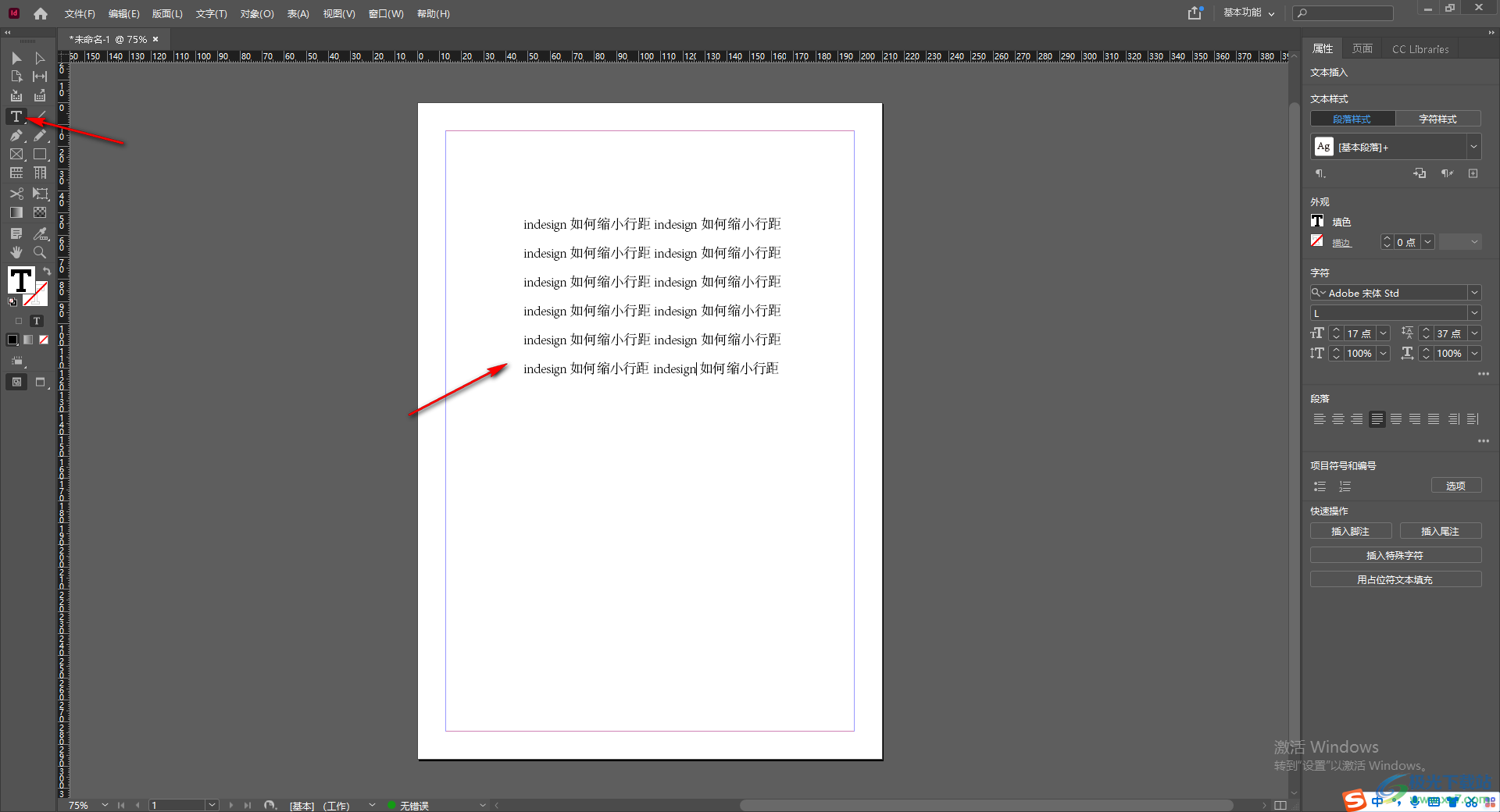Expand the font size 17 点 dropdown
Image resolution: width=1500 pixels, height=812 pixels.
tap(1383, 333)
